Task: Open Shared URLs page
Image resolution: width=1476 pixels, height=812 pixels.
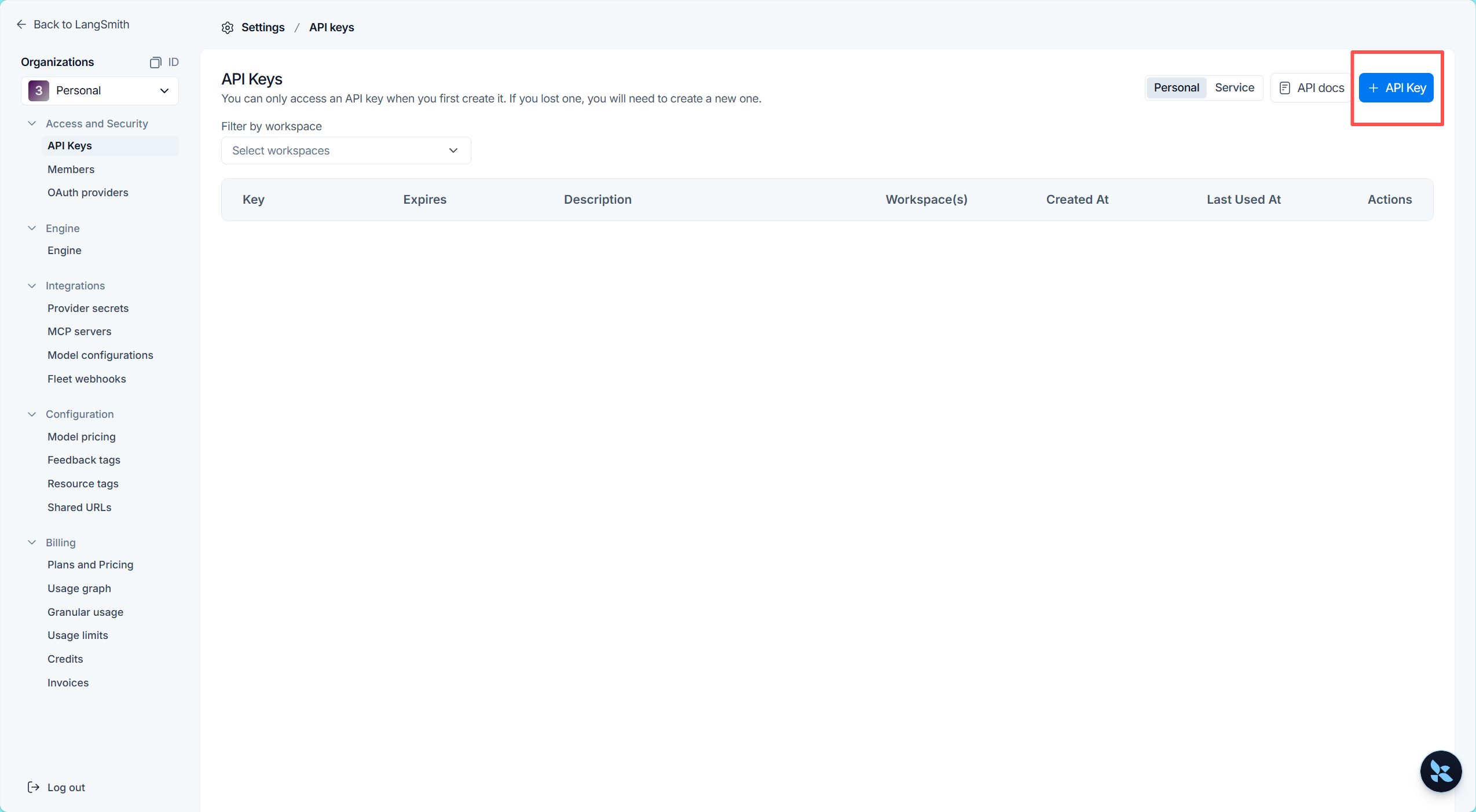Action: [x=79, y=508]
